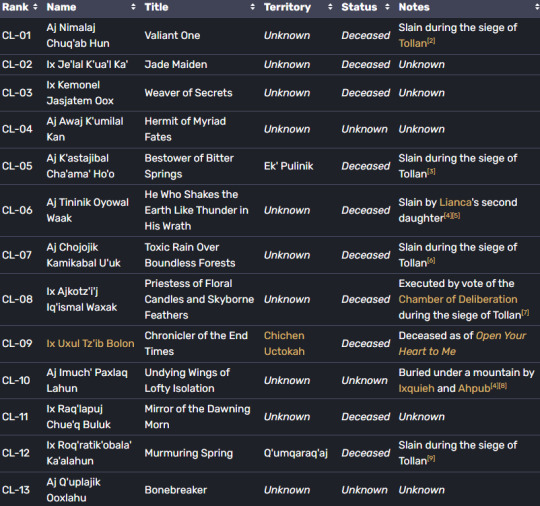Click name Aj Imuch' Paxlaq Lahun

[x=87, y=380]
